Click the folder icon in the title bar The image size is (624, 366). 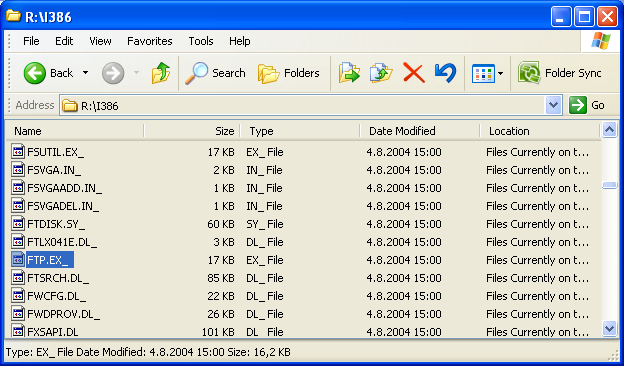(14, 16)
